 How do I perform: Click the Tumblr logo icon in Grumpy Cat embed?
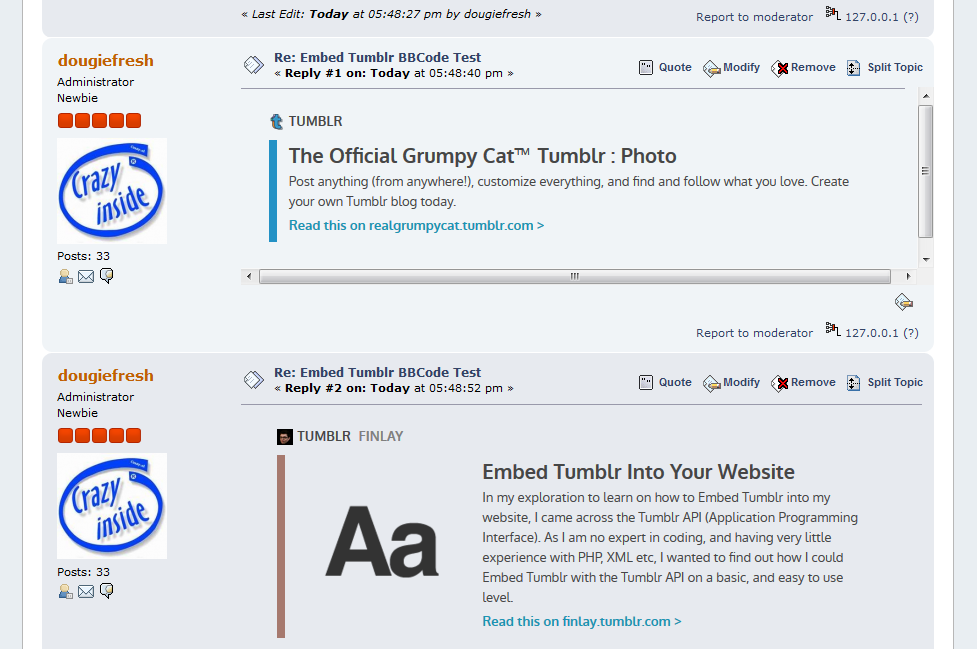(x=277, y=121)
